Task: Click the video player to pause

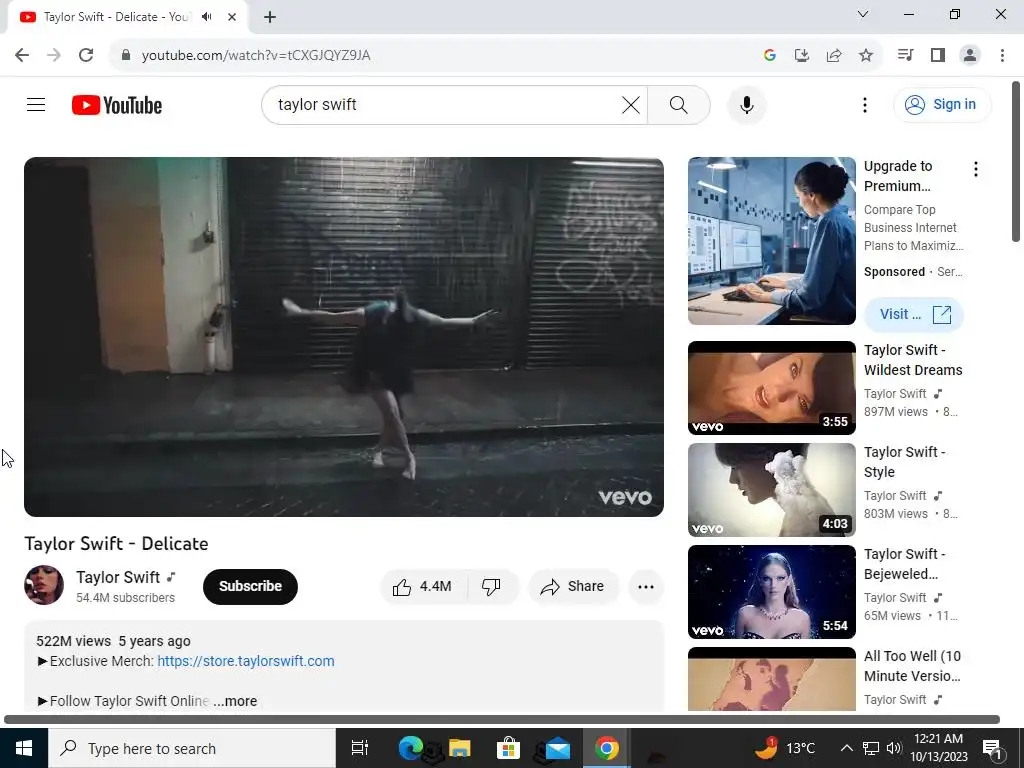Action: [344, 336]
